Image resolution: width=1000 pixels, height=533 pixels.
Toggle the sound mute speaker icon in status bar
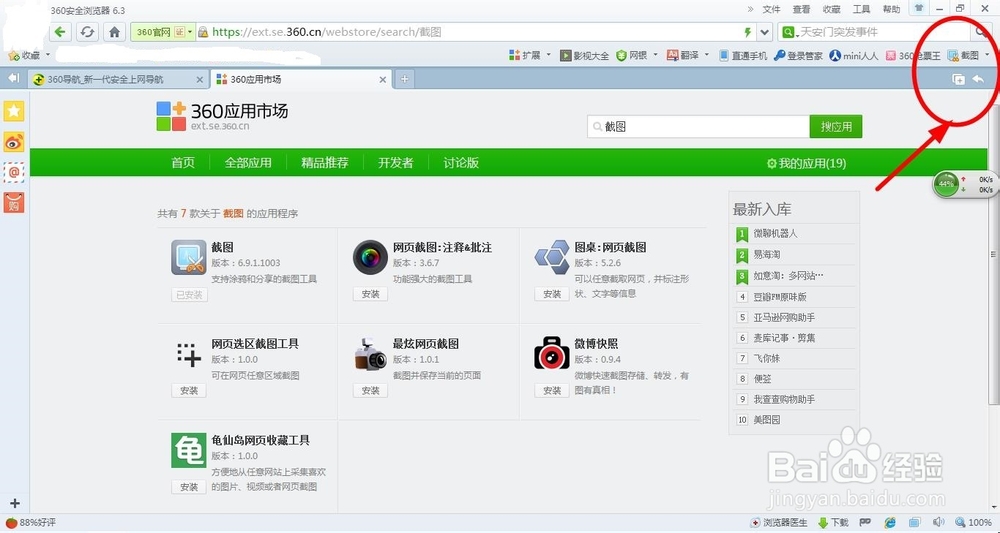(x=938, y=523)
